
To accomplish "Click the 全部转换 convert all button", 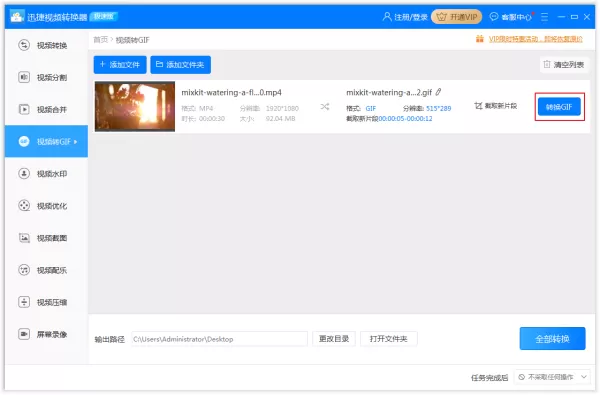I will [552, 339].
